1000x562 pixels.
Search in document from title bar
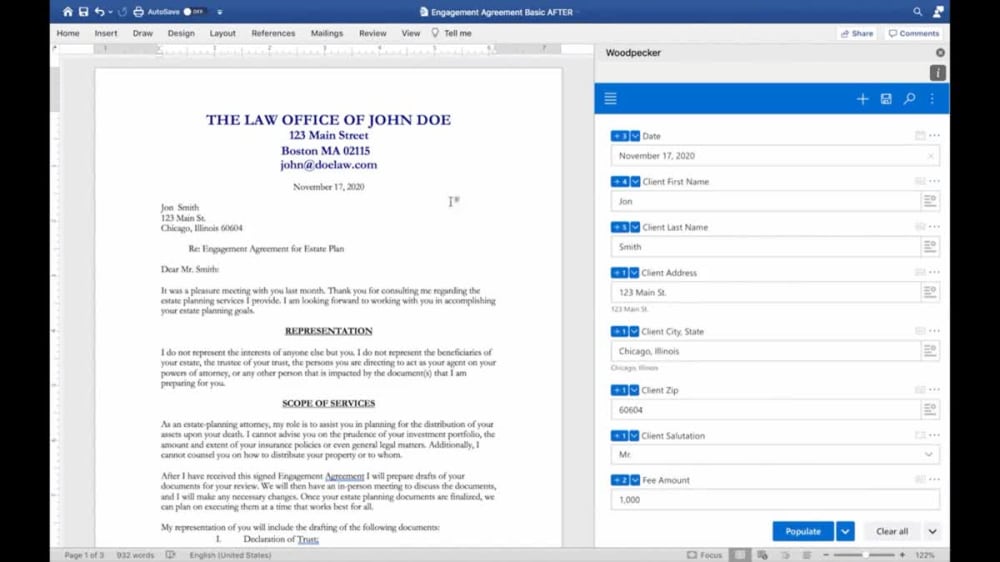click(x=917, y=11)
